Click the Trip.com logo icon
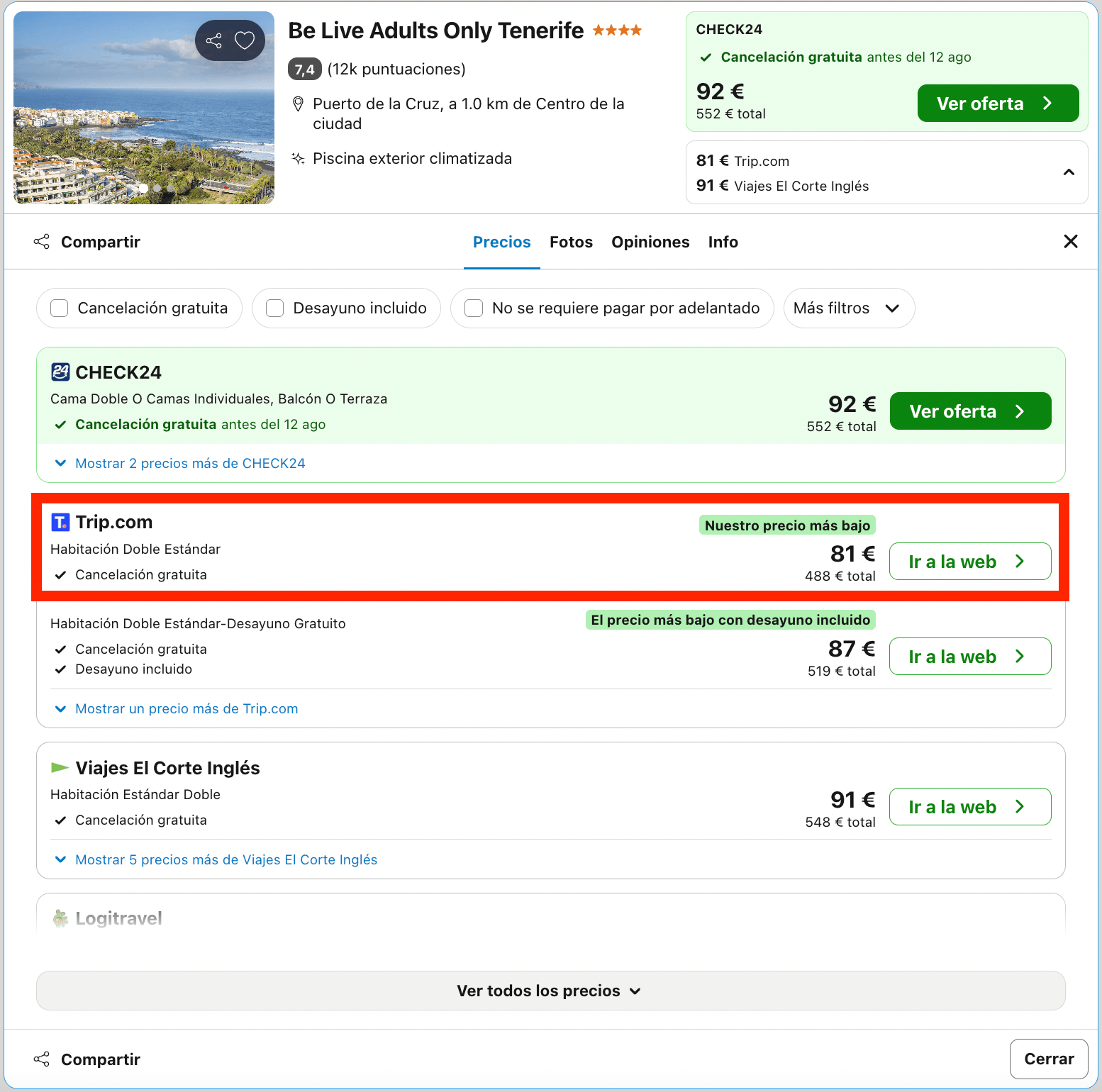This screenshot has width=1102, height=1092. [x=60, y=523]
